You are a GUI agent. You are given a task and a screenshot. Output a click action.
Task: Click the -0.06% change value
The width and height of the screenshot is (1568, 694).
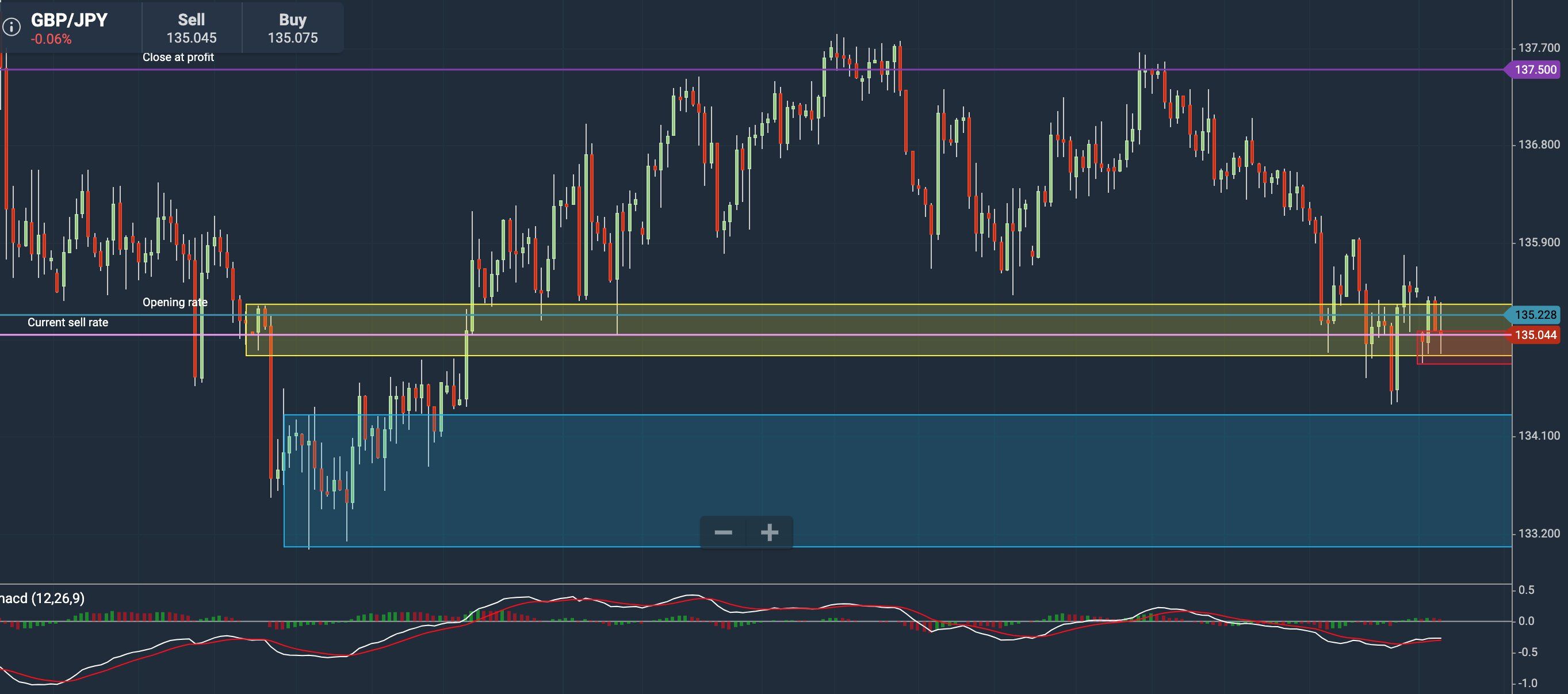pyautogui.click(x=51, y=40)
